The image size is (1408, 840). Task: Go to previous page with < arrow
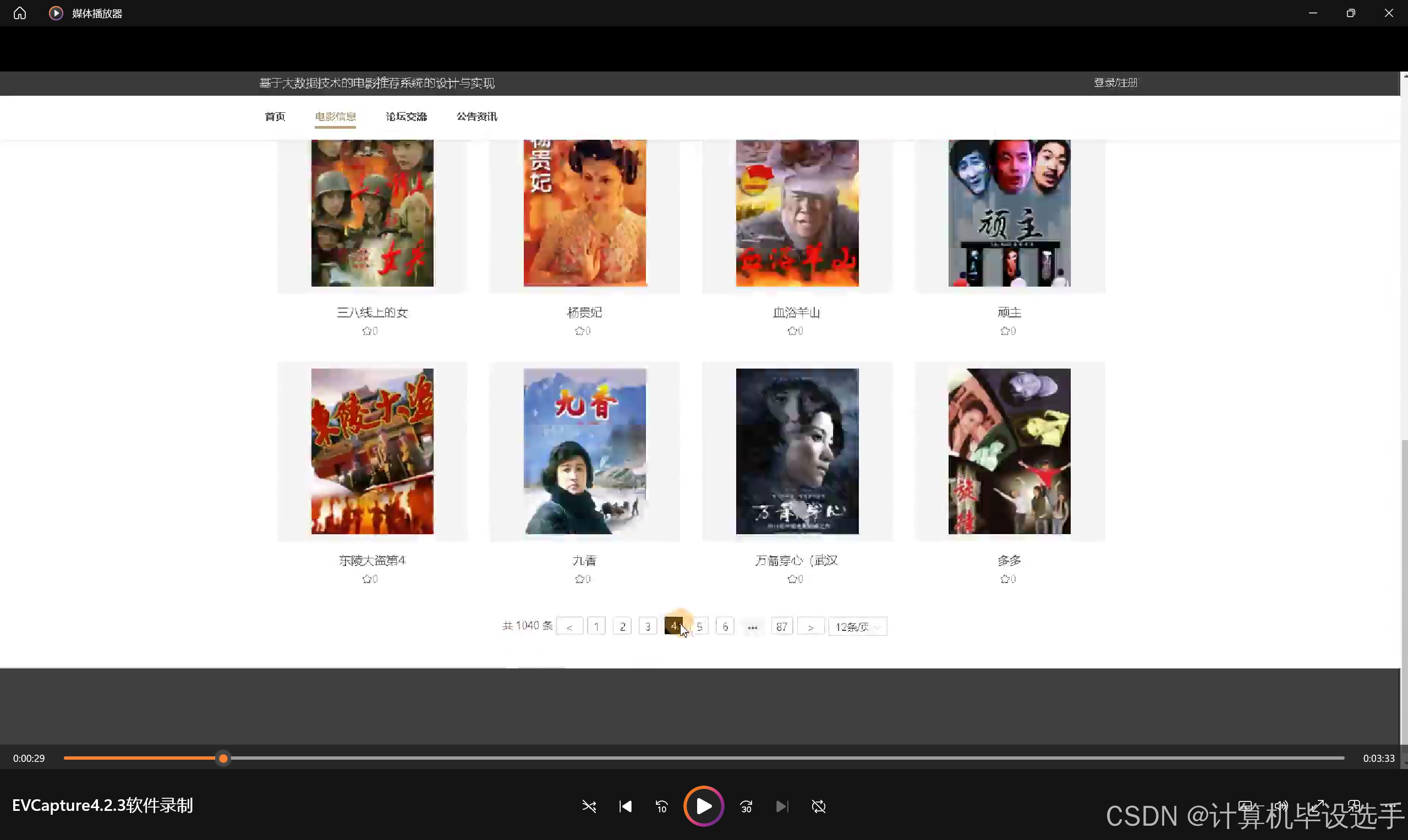pos(569,627)
